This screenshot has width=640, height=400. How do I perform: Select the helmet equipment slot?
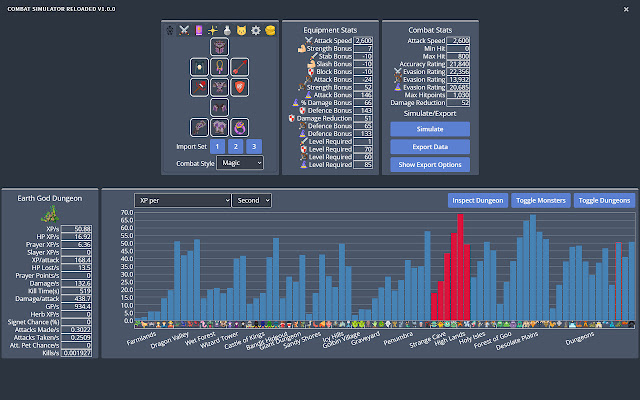[x=220, y=47]
